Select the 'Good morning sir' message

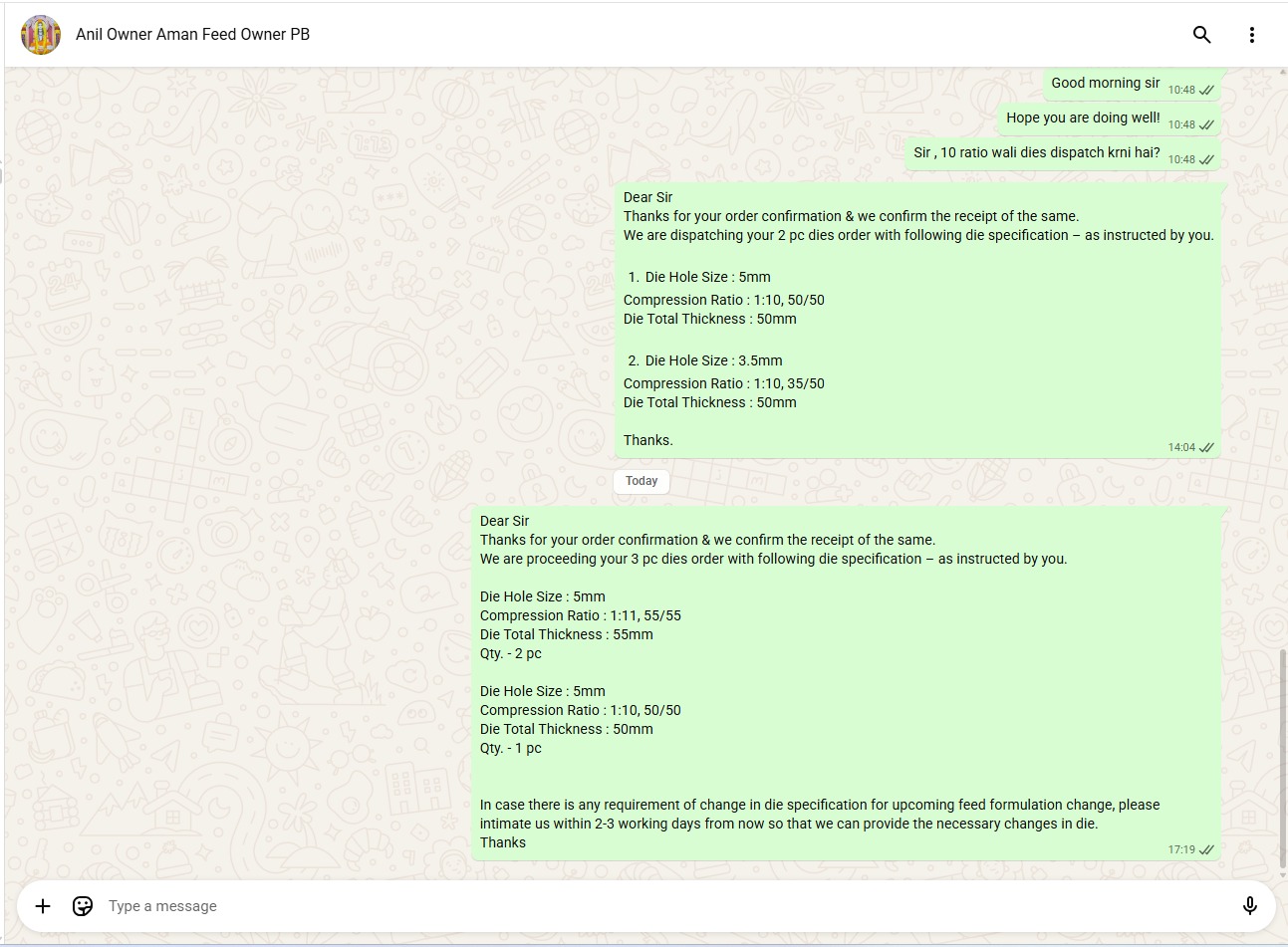(x=1105, y=84)
